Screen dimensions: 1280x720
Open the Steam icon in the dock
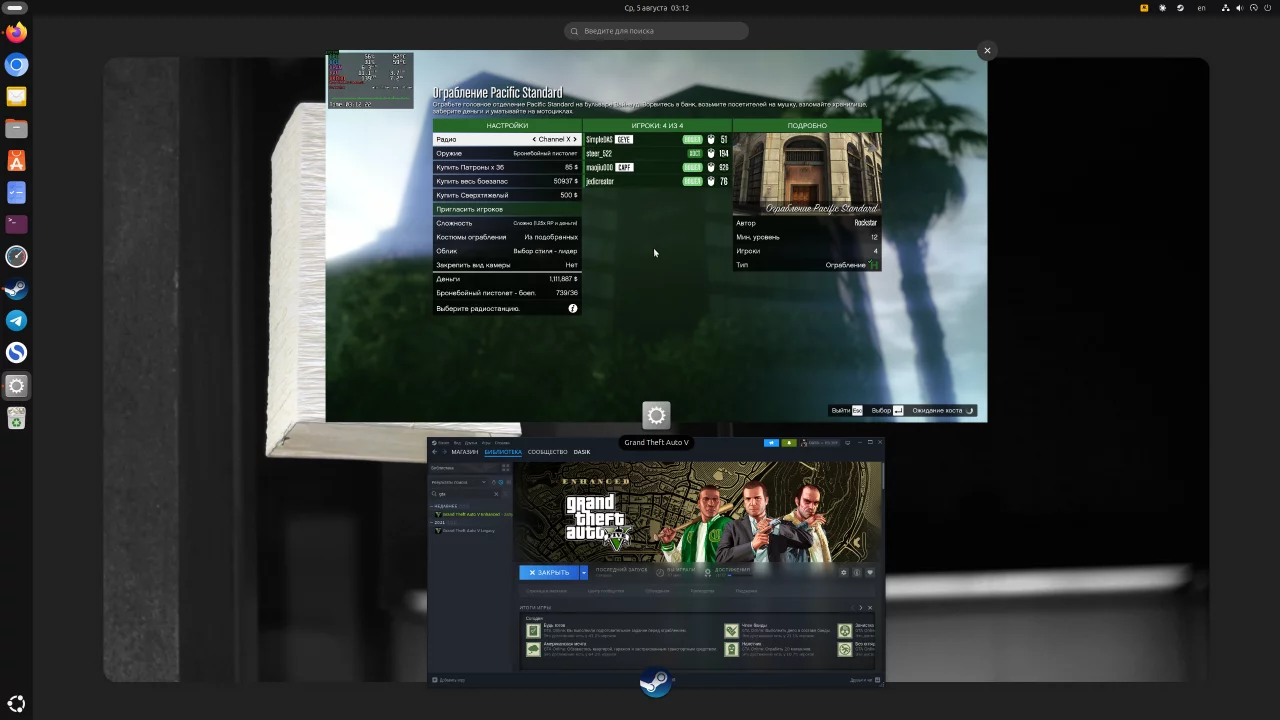16,289
